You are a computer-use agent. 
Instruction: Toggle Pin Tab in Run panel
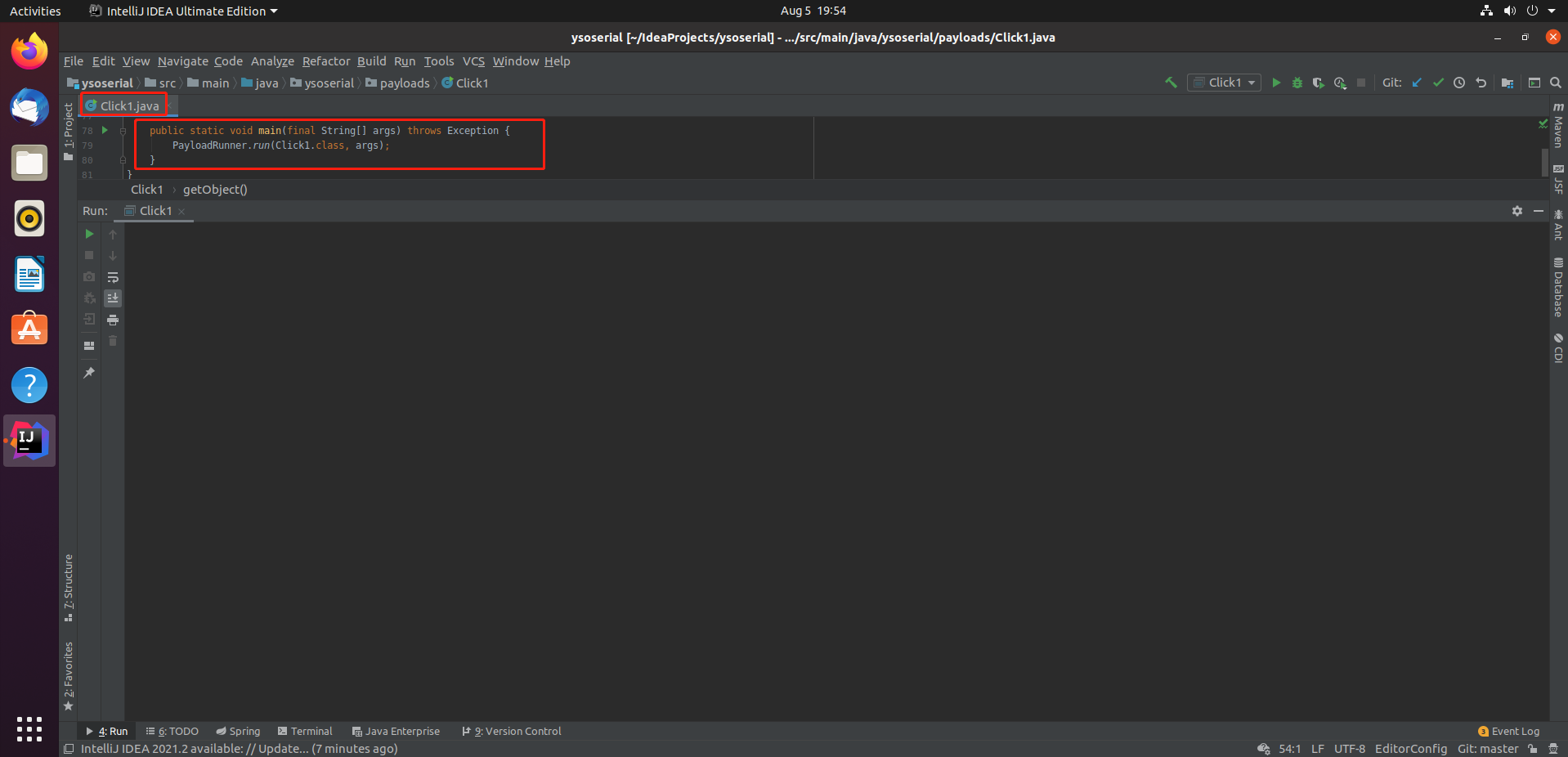89,373
